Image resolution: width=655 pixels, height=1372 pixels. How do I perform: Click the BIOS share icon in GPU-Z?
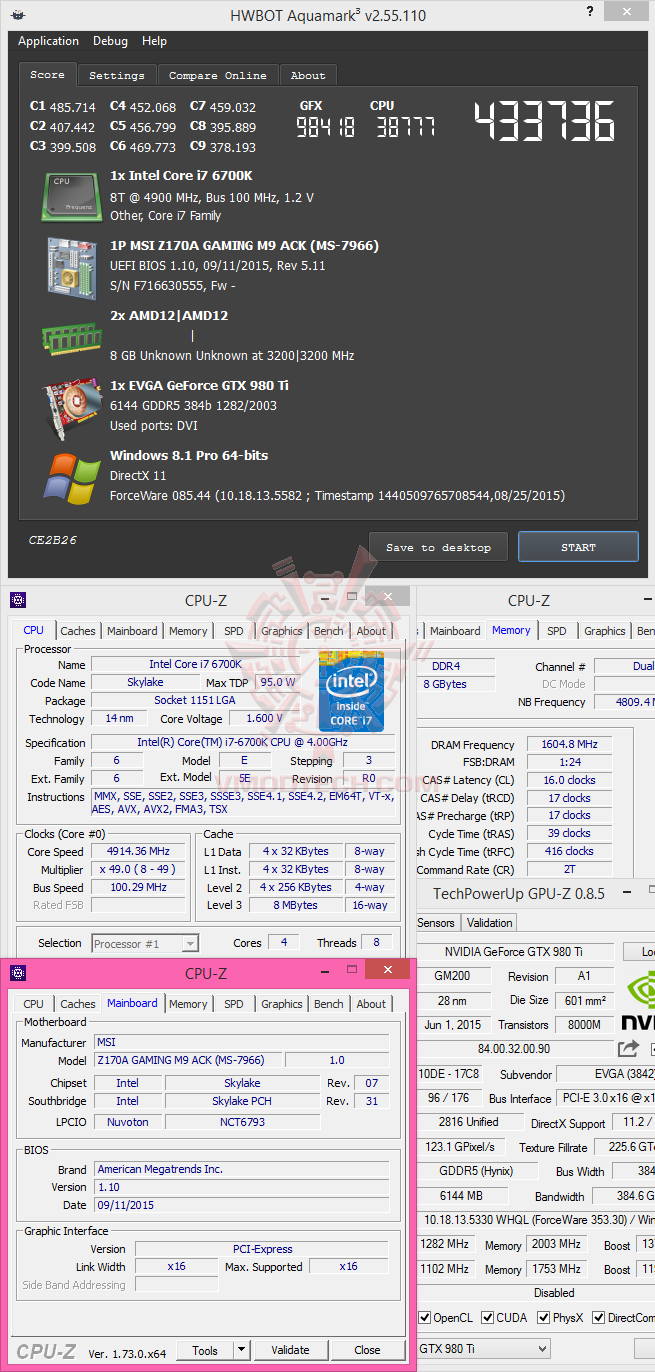[628, 1048]
